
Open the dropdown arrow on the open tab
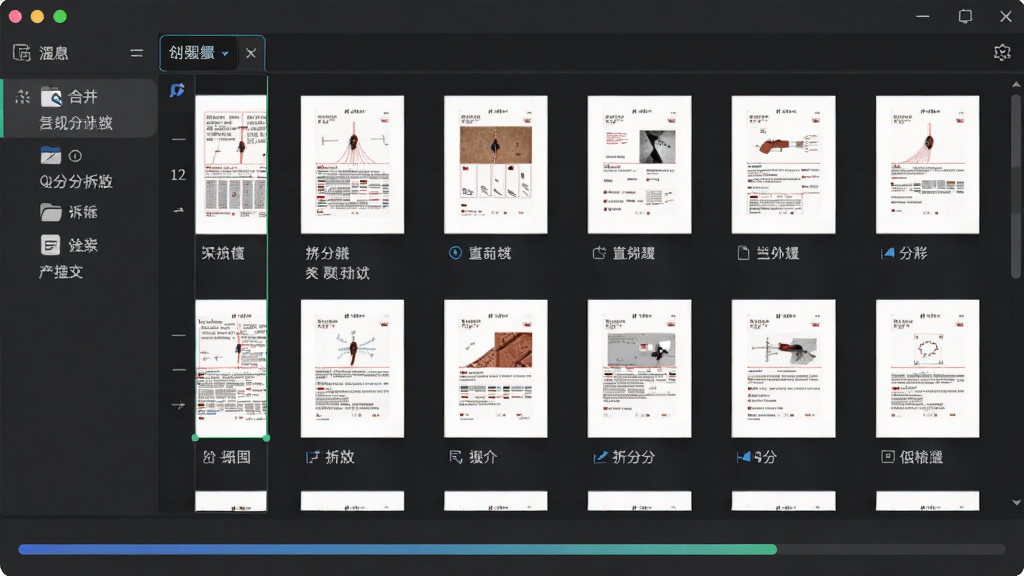tap(225, 54)
